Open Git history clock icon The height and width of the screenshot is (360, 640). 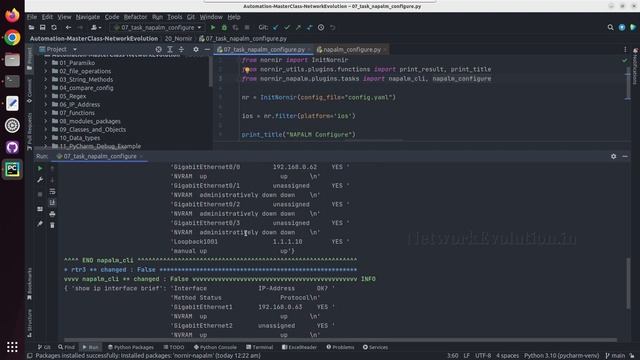coord(321,27)
